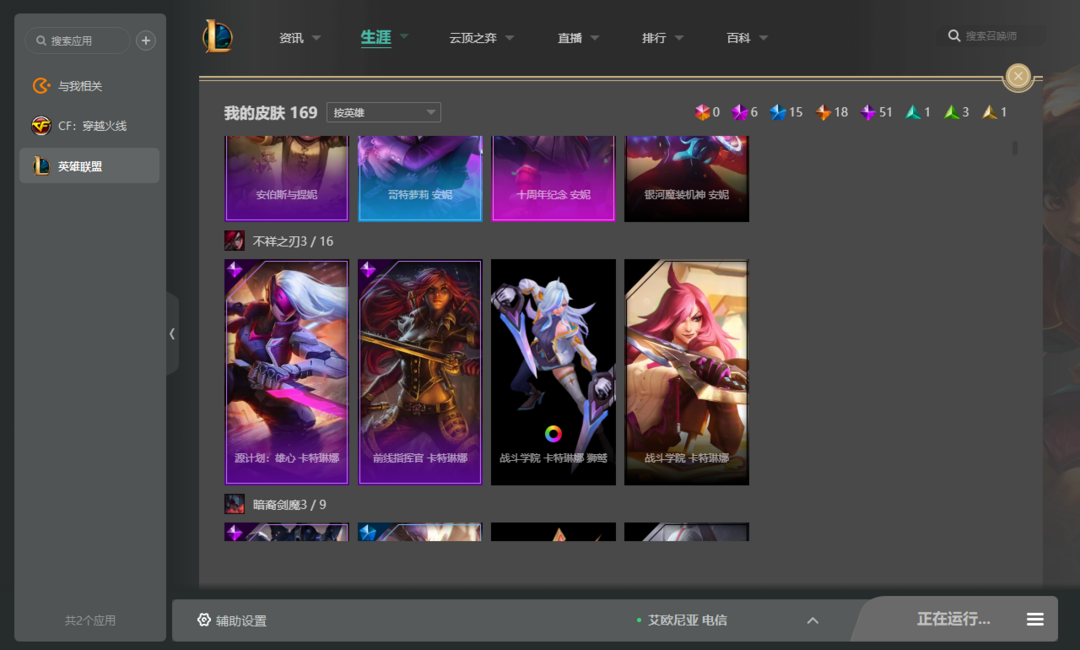Click the teal triangle icon showing 1
Image resolution: width=1080 pixels, height=650 pixels.
[913, 112]
